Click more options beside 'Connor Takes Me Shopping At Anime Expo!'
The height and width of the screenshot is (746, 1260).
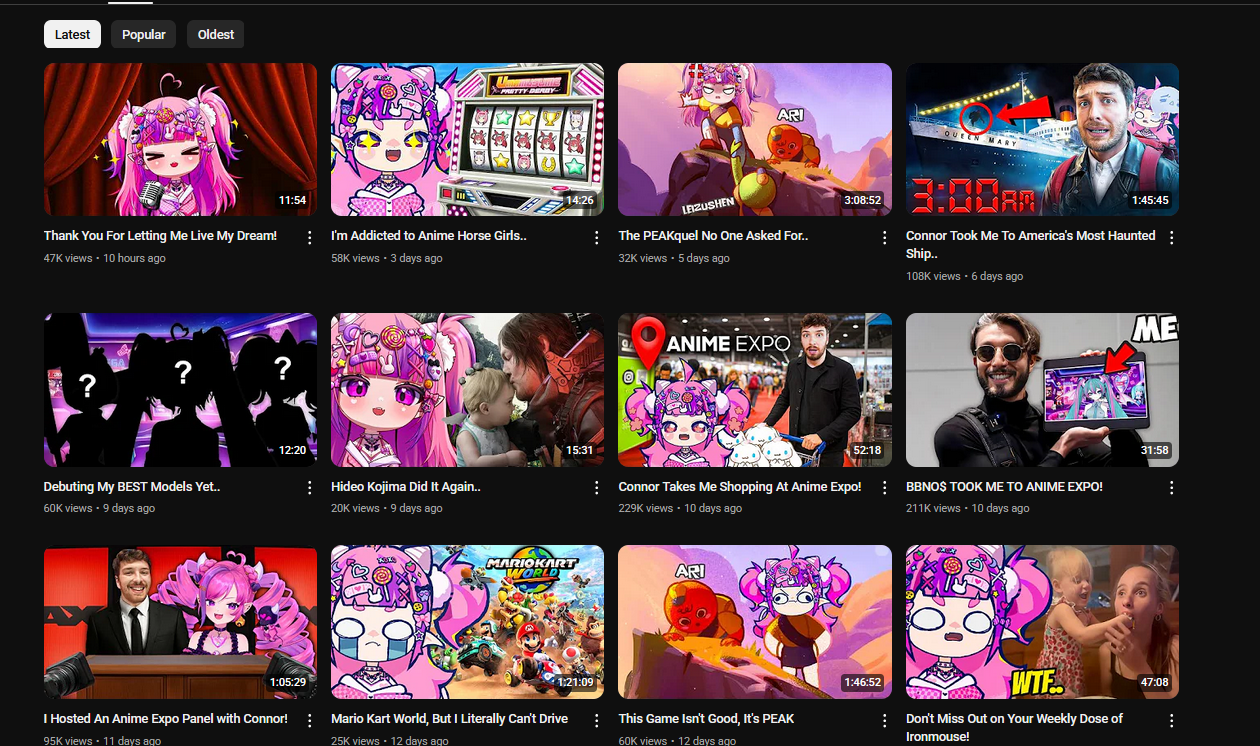[x=884, y=488]
